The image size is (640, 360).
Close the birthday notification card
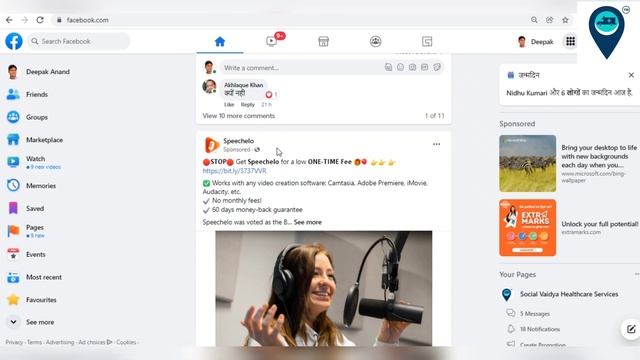[631, 75]
